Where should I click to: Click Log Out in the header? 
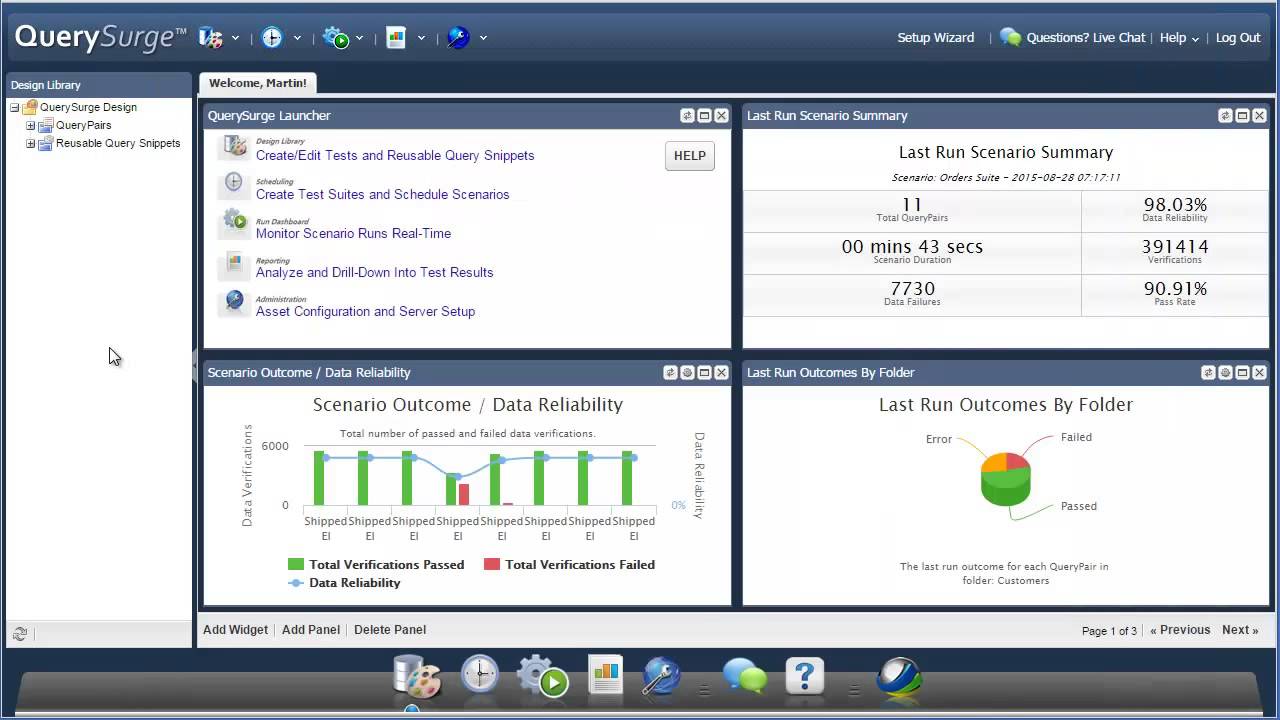pyautogui.click(x=1238, y=38)
